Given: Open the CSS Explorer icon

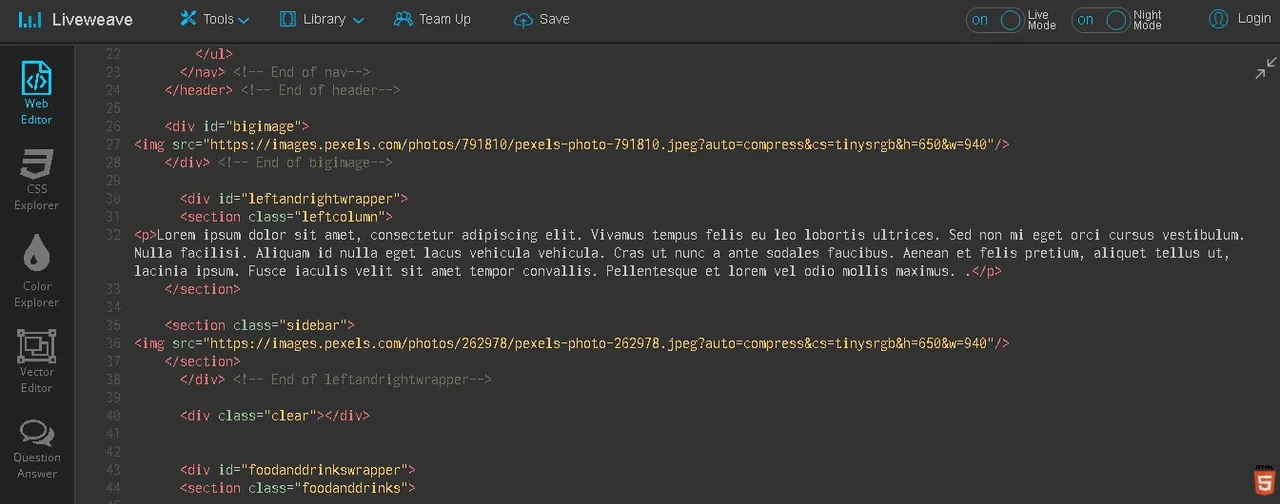Looking at the screenshot, I should [36, 163].
